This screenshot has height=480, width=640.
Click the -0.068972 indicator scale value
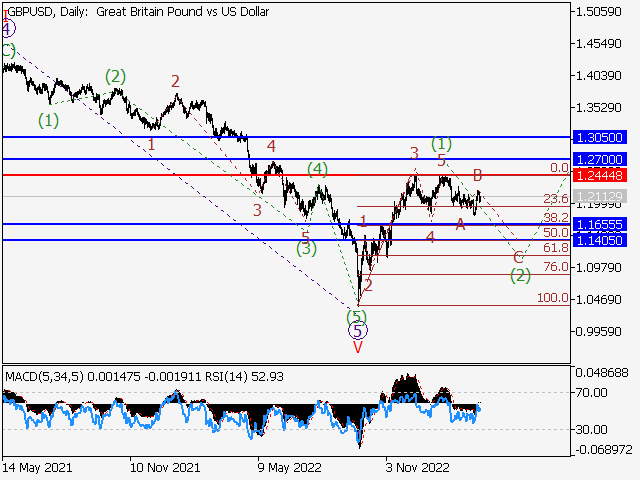(x=604, y=450)
